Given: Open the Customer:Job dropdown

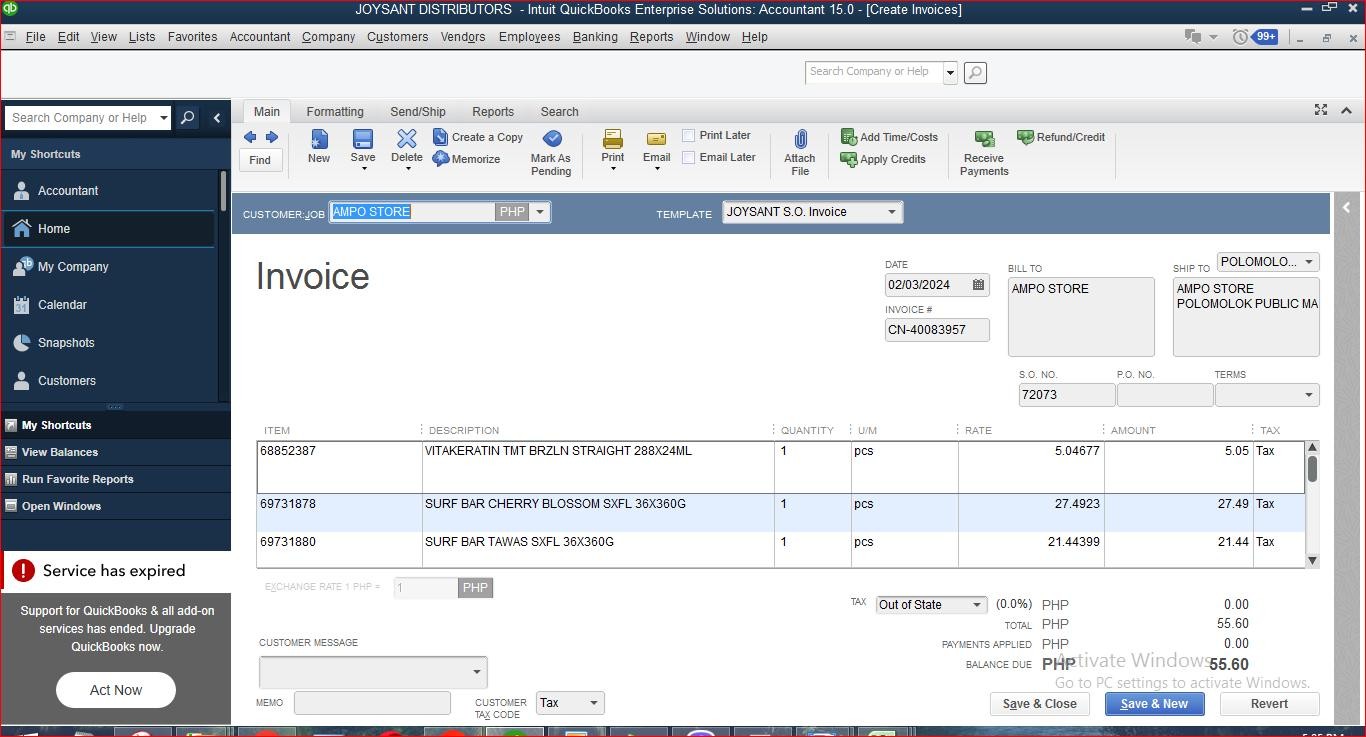Looking at the screenshot, I should 540,212.
